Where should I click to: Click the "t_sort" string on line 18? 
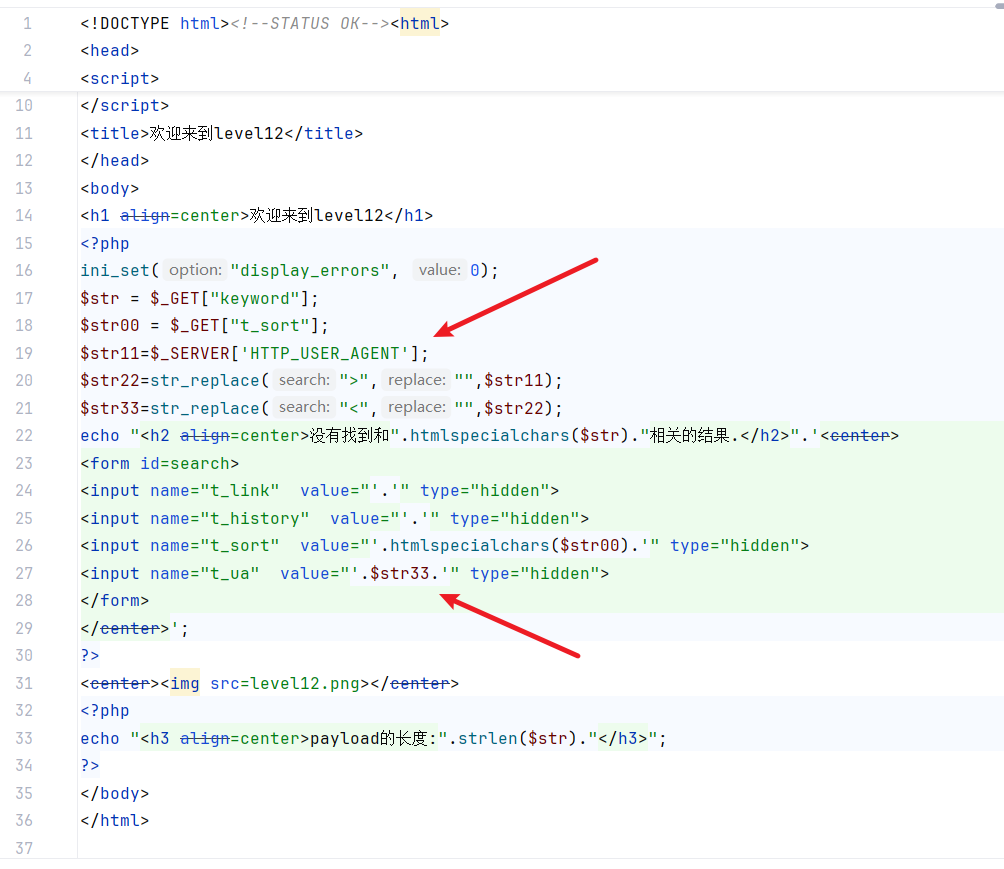pos(273,325)
